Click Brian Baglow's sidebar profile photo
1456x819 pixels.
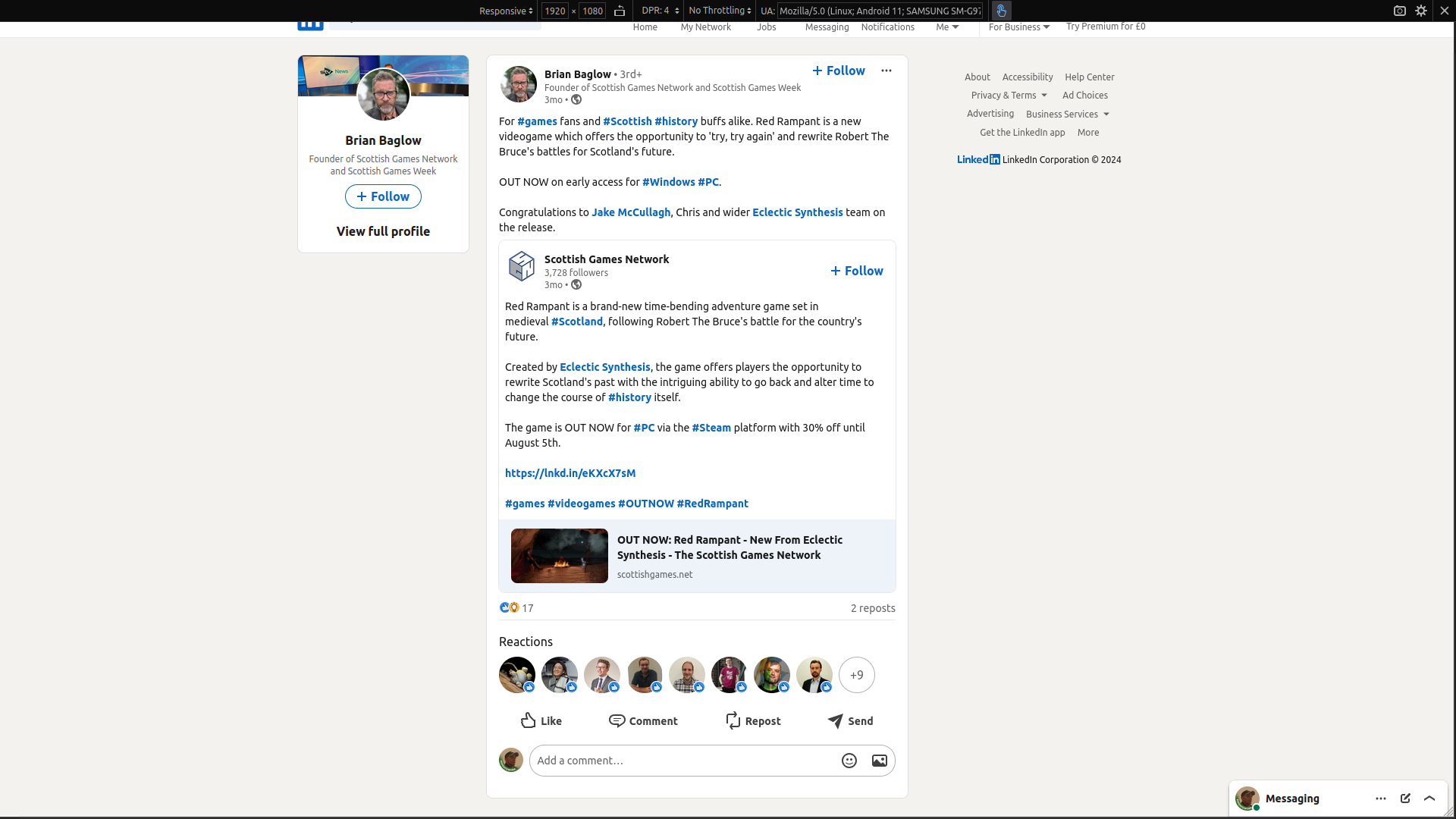[x=383, y=95]
